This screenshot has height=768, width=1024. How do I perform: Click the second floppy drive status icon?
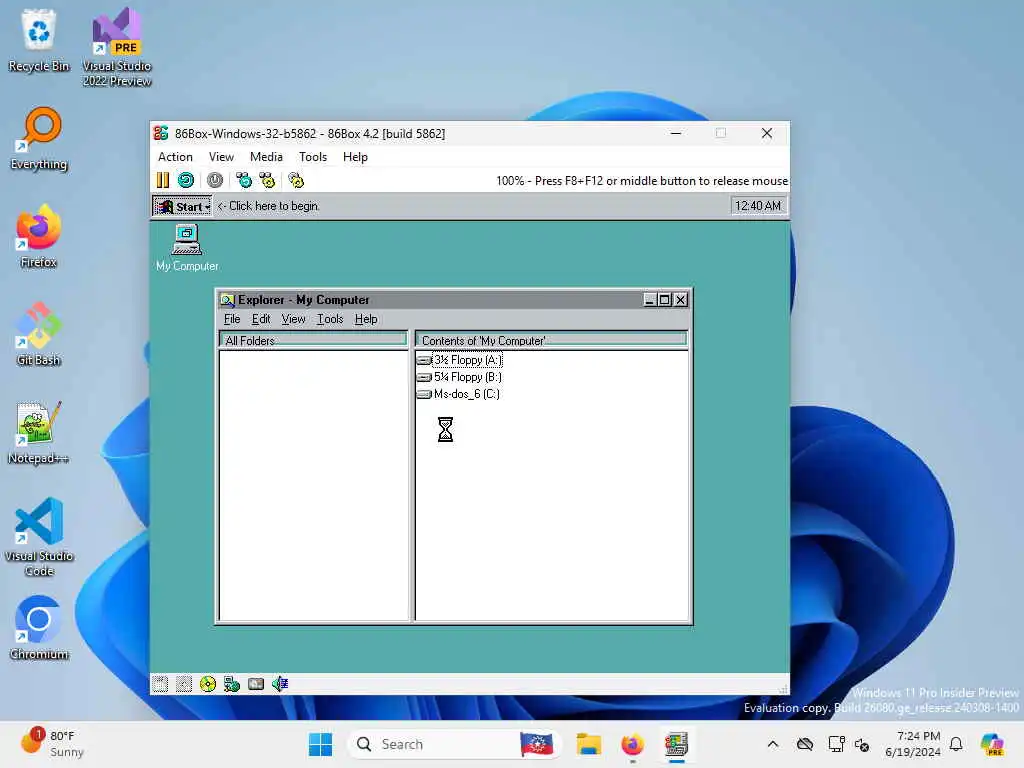184,684
